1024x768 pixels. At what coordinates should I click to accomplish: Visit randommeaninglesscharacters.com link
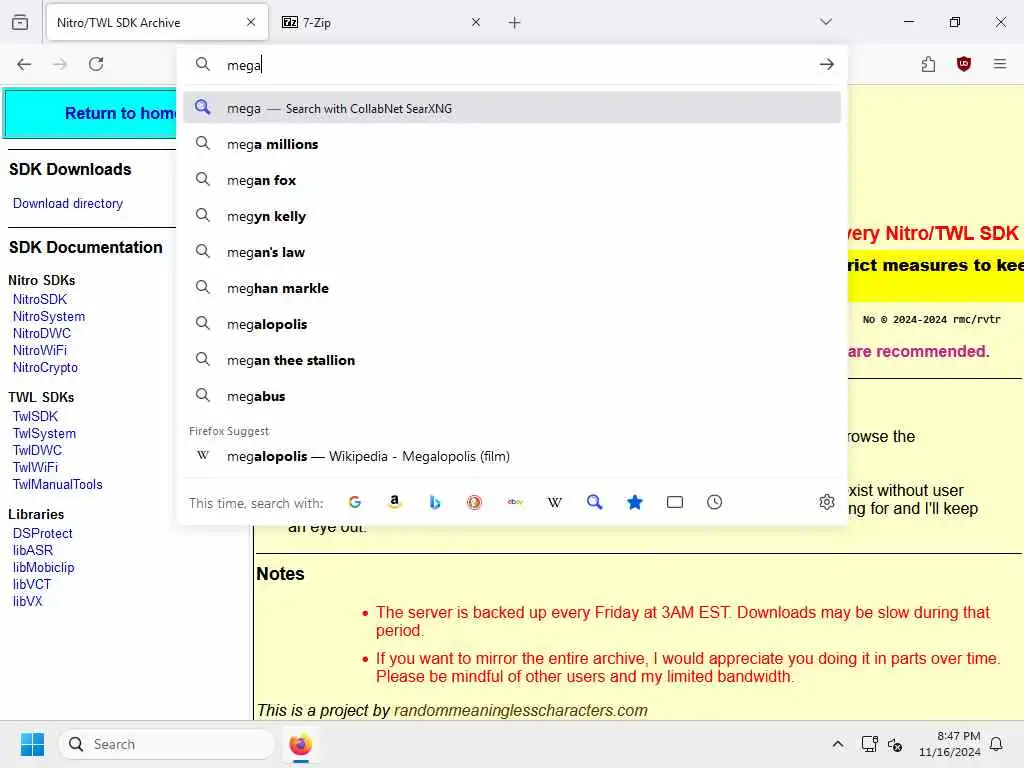(x=520, y=710)
